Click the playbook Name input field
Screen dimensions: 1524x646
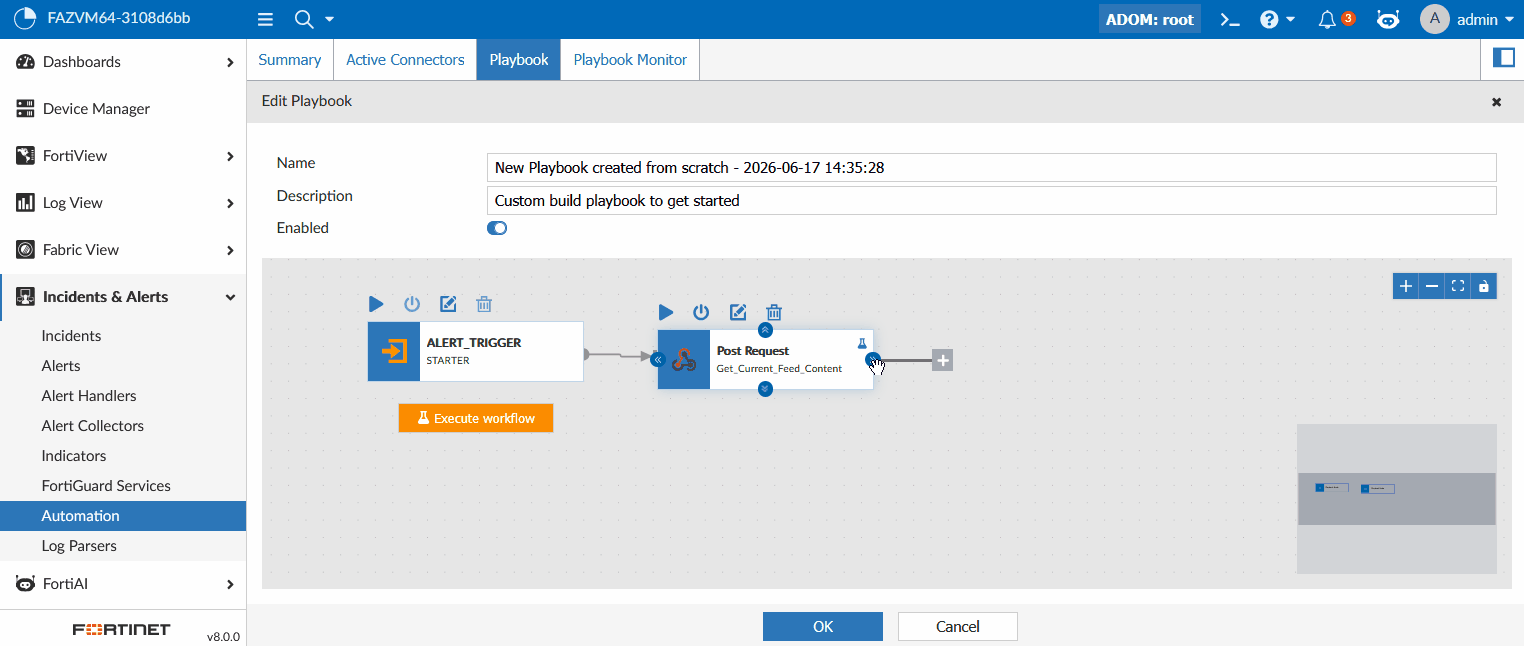coord(991,167)
